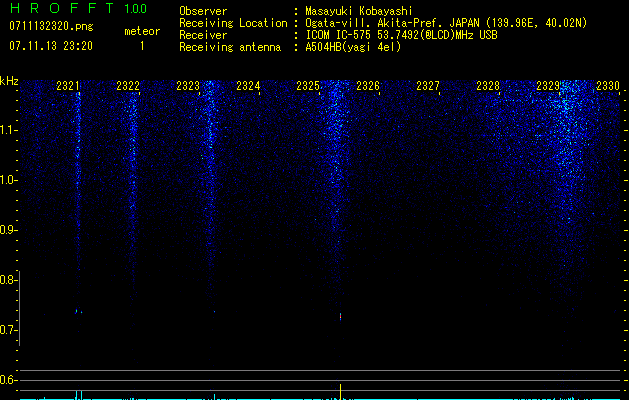629x400 pixels.
Task: Click the 2330 time marker
Action: tap(608, 86)
